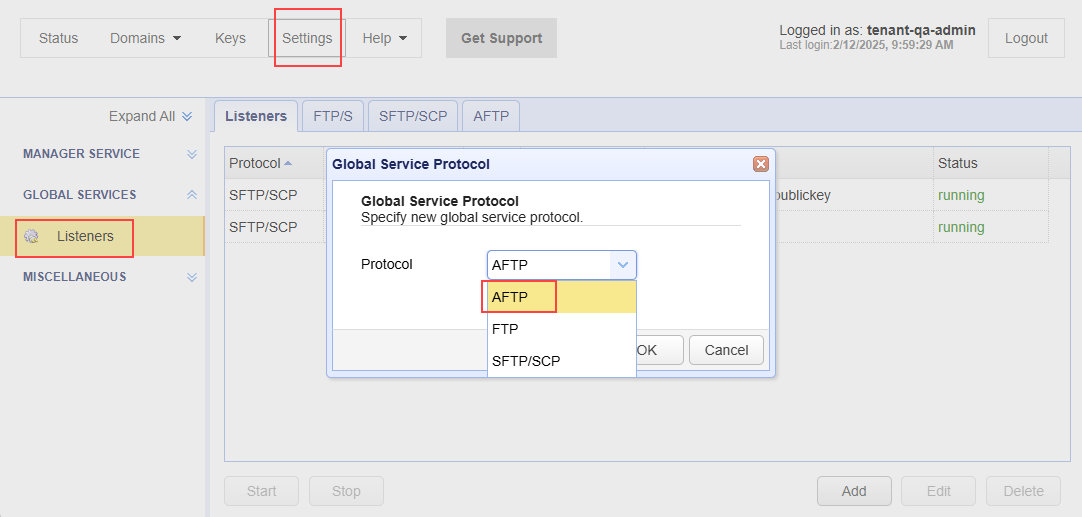The image size is (1082, 517).
Task: Toggle the Protocol combo box arrow
Action: pos(623,265)
